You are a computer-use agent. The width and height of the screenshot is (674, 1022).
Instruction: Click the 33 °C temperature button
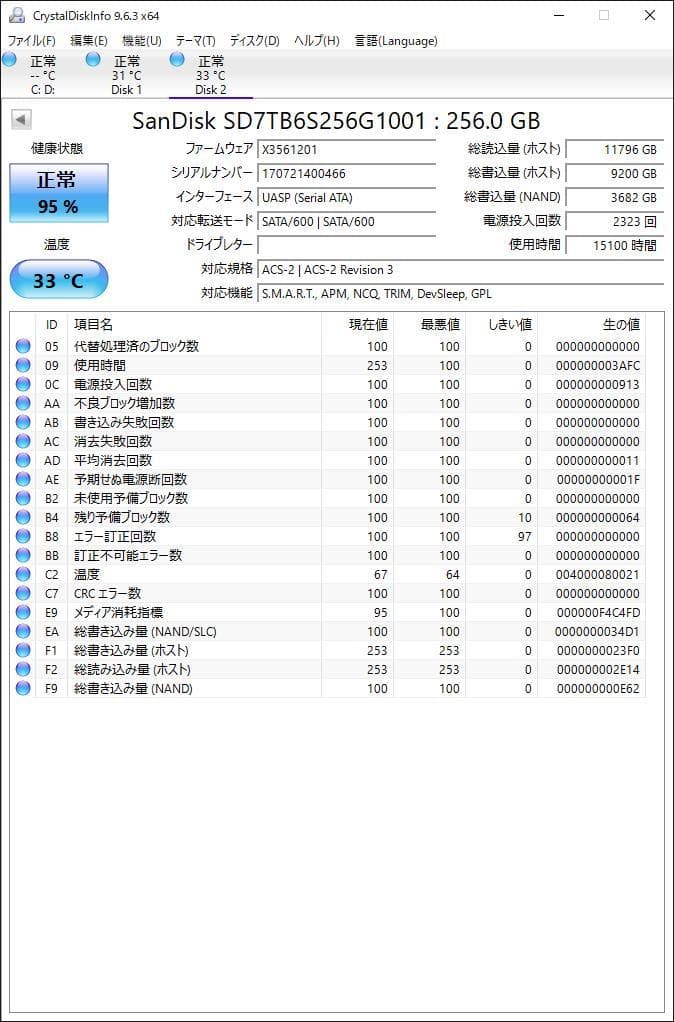(59, 280)
